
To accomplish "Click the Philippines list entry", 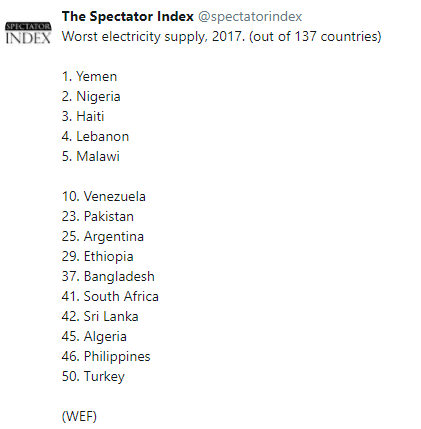I will pos(106,357).
